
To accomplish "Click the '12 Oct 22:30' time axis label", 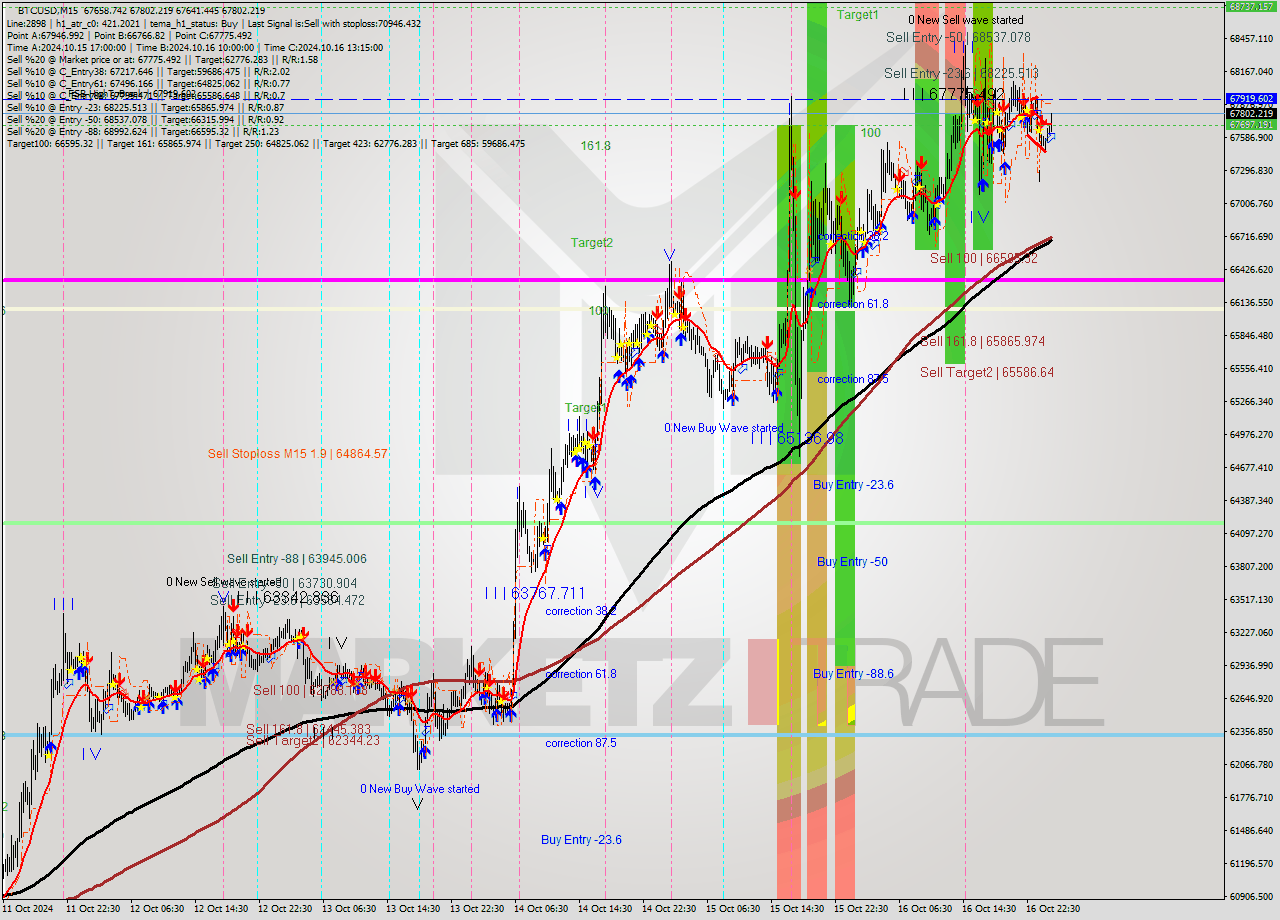I will coord(286,909).
